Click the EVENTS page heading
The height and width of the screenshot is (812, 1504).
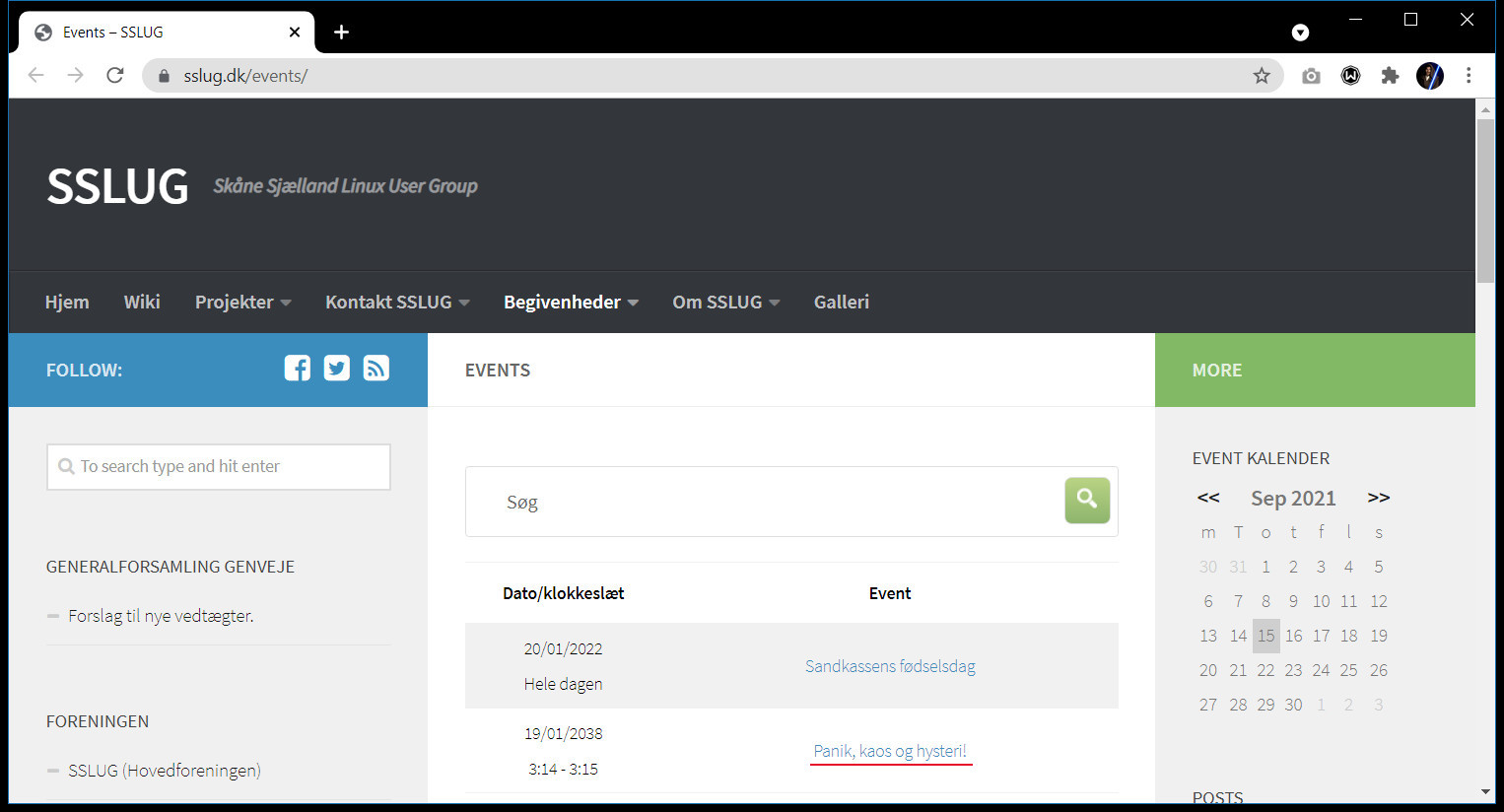[x=498, y=371]
